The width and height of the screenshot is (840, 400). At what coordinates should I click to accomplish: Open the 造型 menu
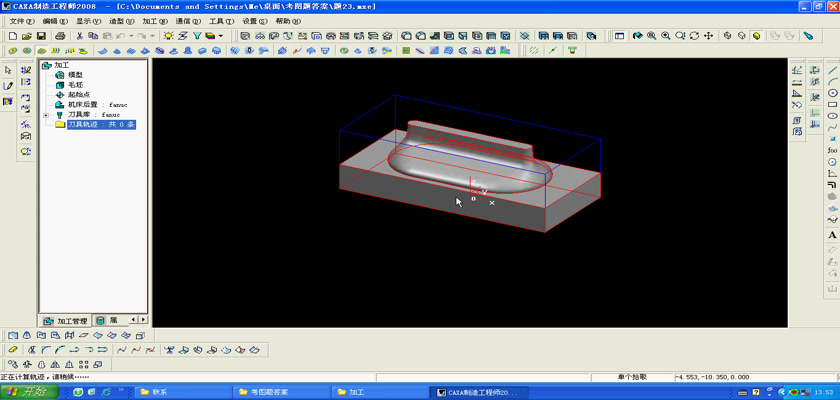point(122,21)
